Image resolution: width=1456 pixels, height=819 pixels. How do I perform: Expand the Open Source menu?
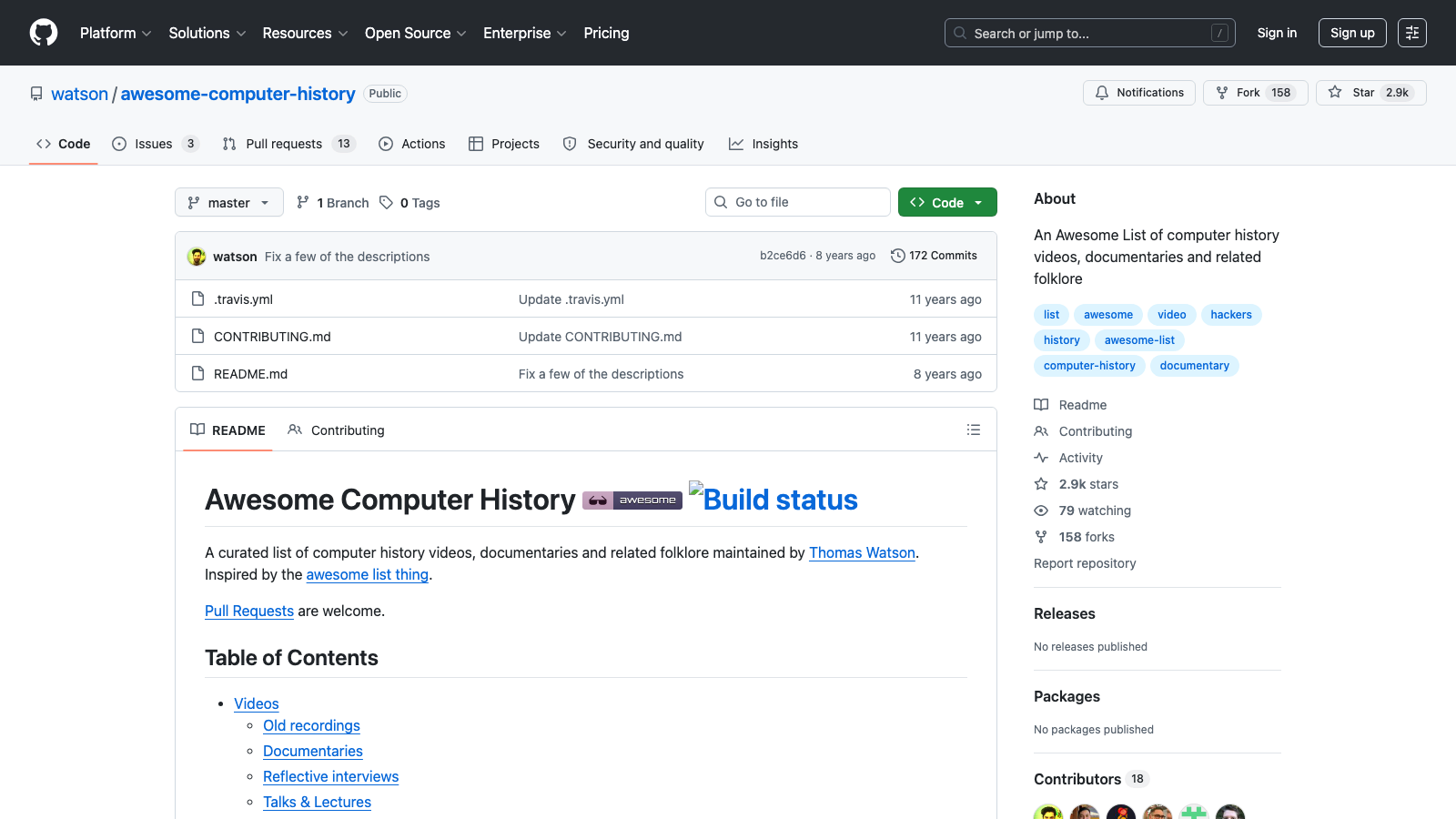coord(415,33)
